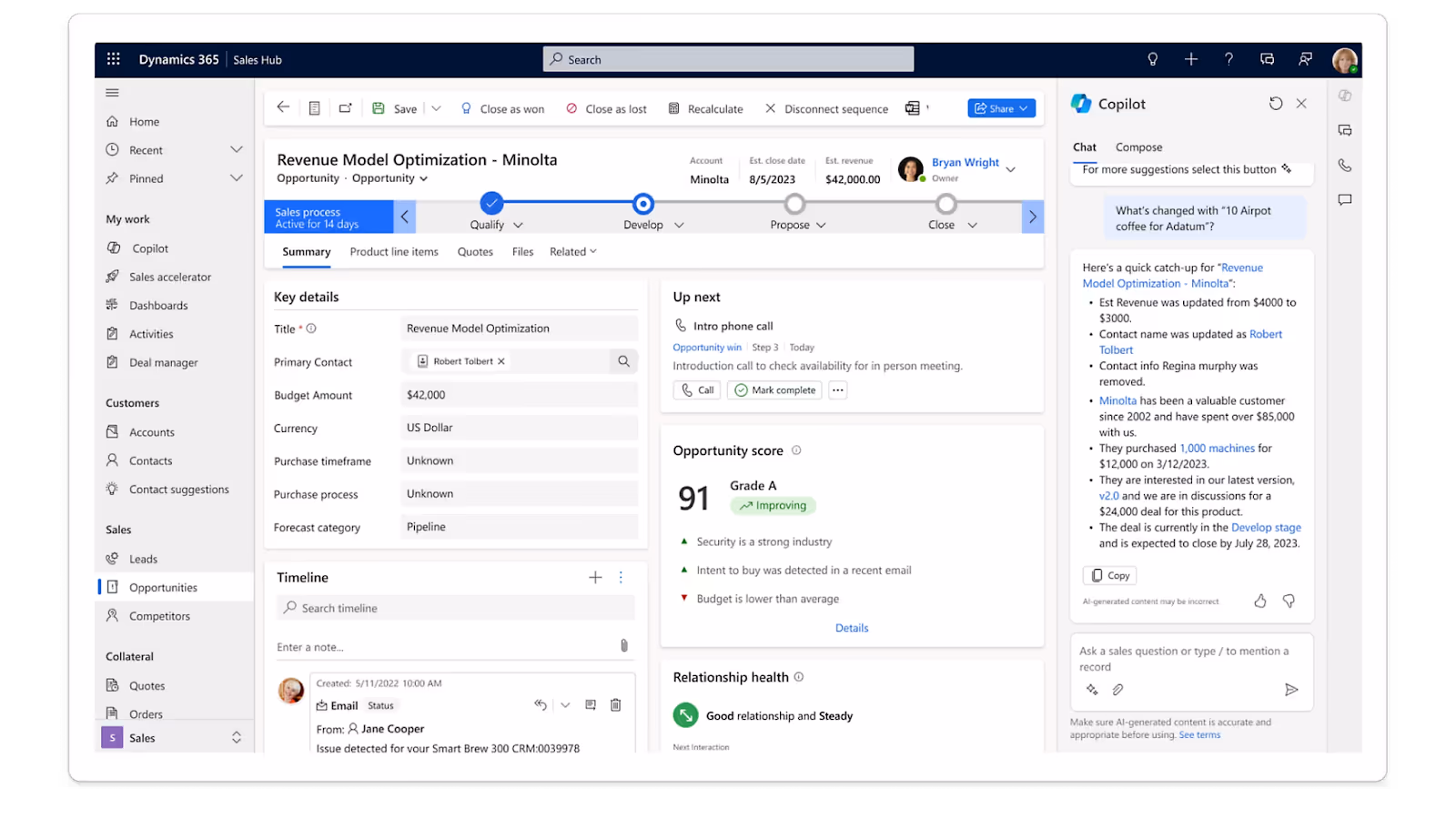
Task: Switch to Copilot Compose tab
Action: coord(1138,147)
